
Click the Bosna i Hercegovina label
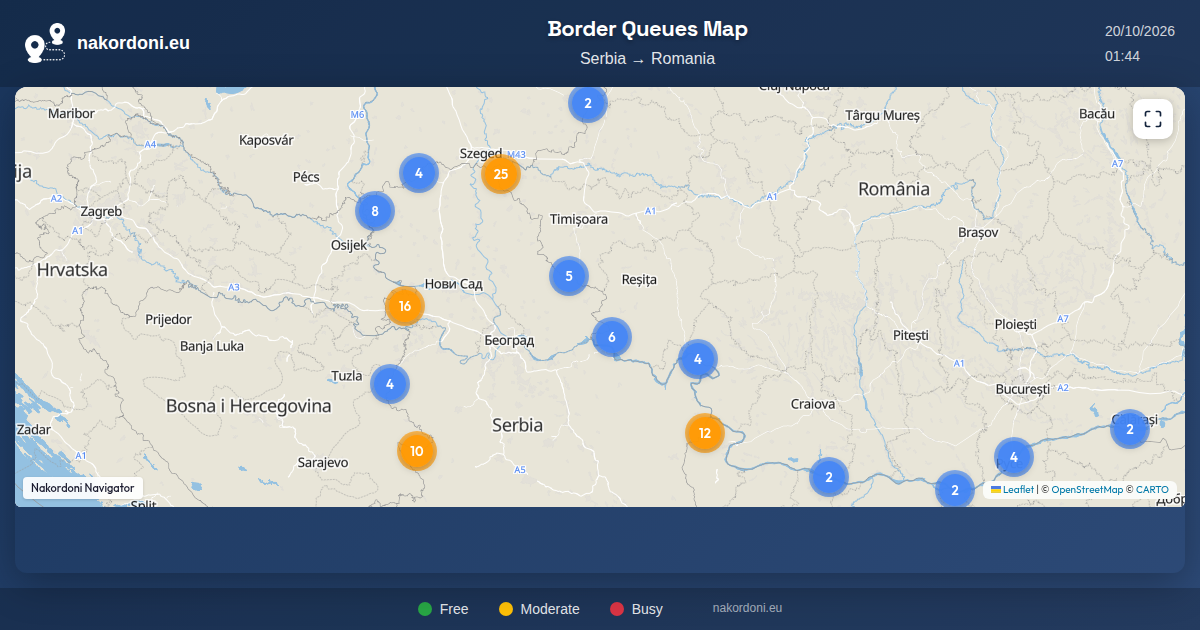pos(248,406)
